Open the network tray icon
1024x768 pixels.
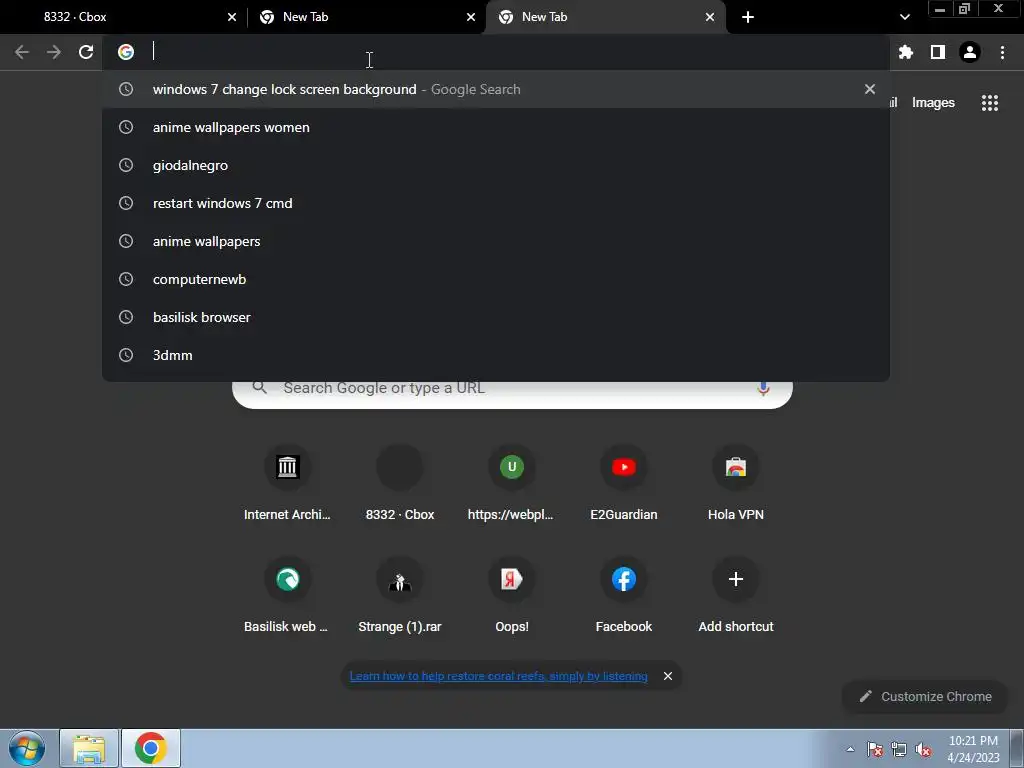(899, 750)
